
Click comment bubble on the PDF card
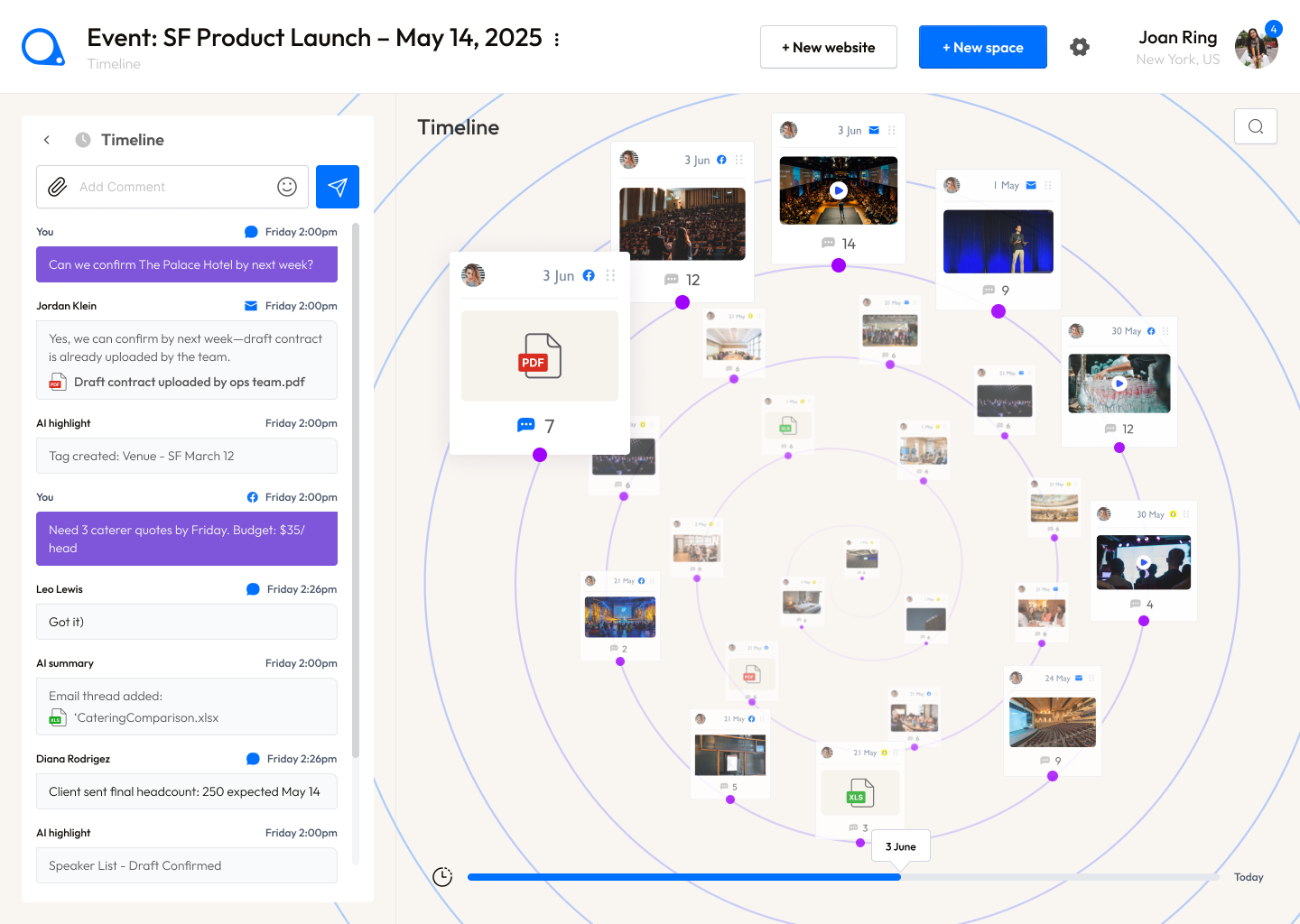526,425
